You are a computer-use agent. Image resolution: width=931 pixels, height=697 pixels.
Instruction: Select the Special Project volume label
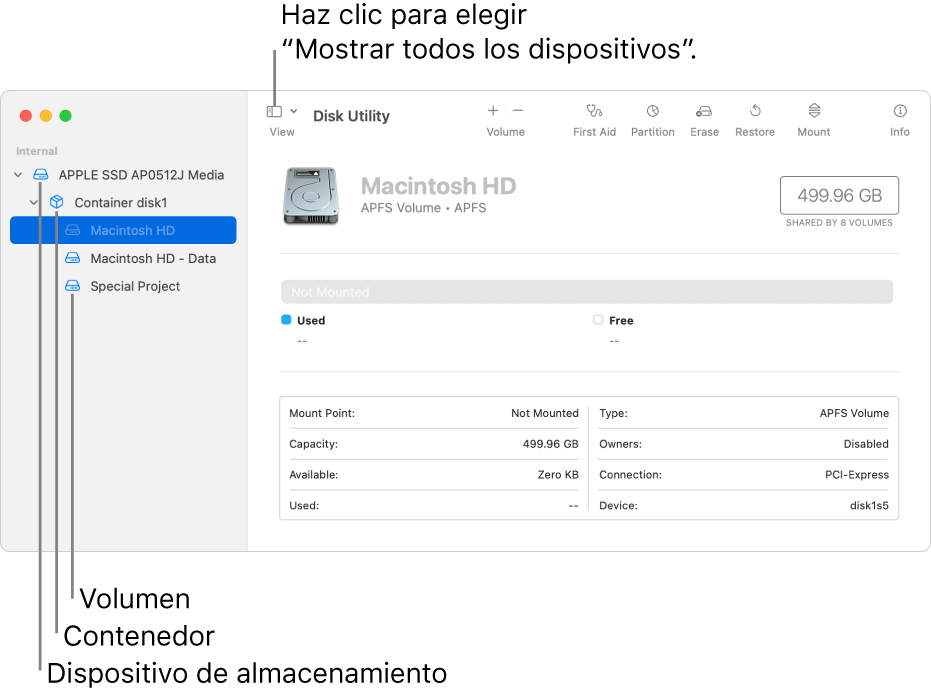point(135,286)
